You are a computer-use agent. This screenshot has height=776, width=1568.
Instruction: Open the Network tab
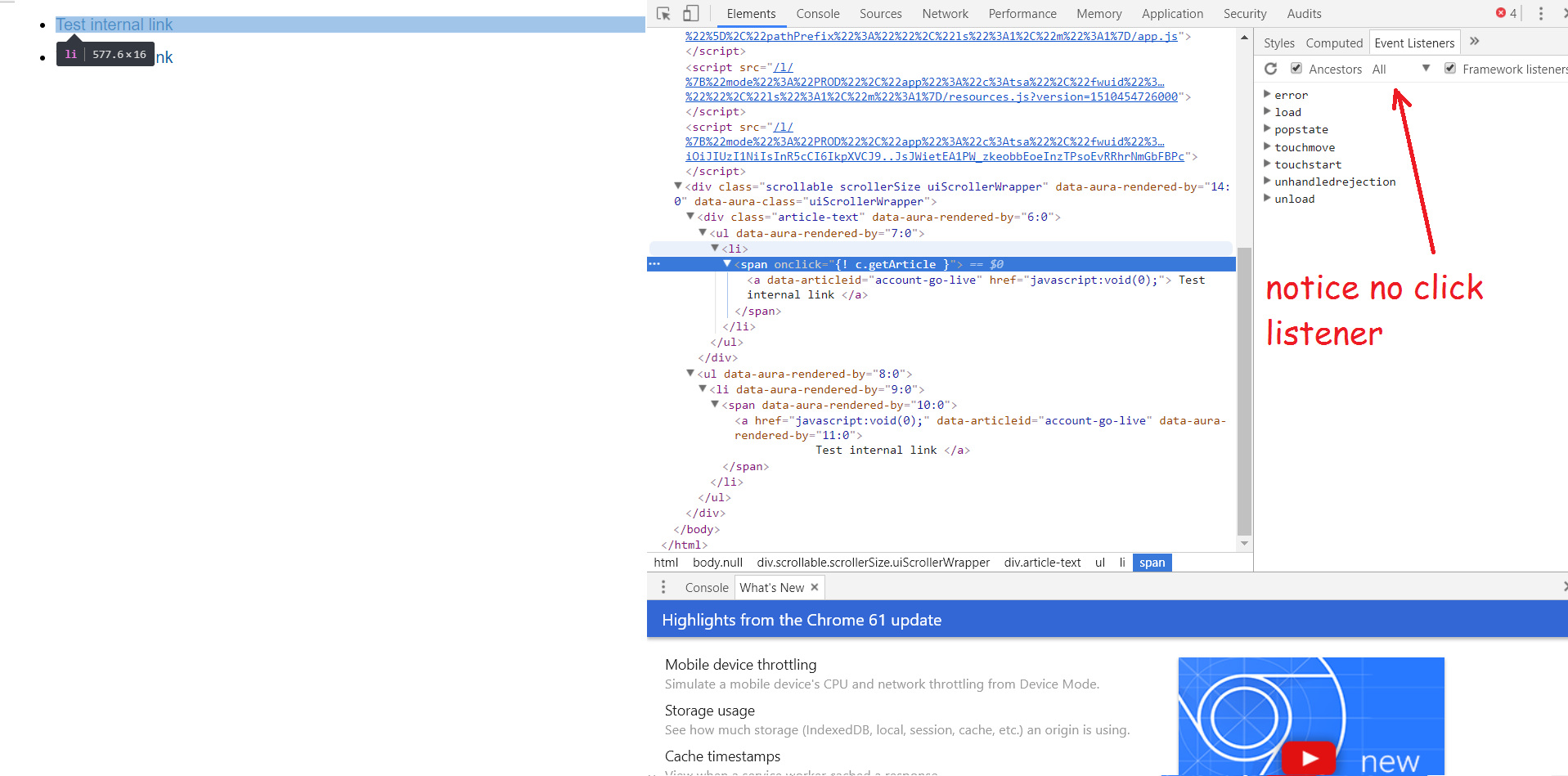click(945, 14)
